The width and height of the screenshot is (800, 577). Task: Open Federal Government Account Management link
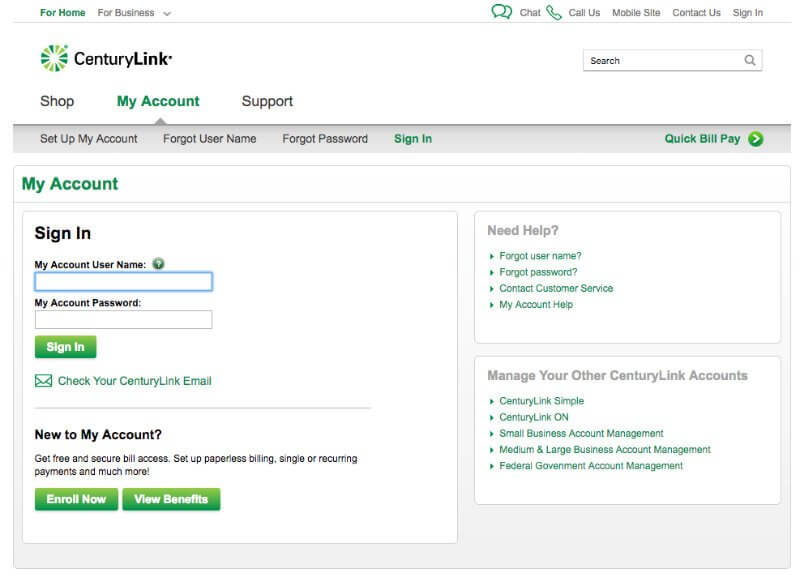pyautogui.click(x=591, y=466)
